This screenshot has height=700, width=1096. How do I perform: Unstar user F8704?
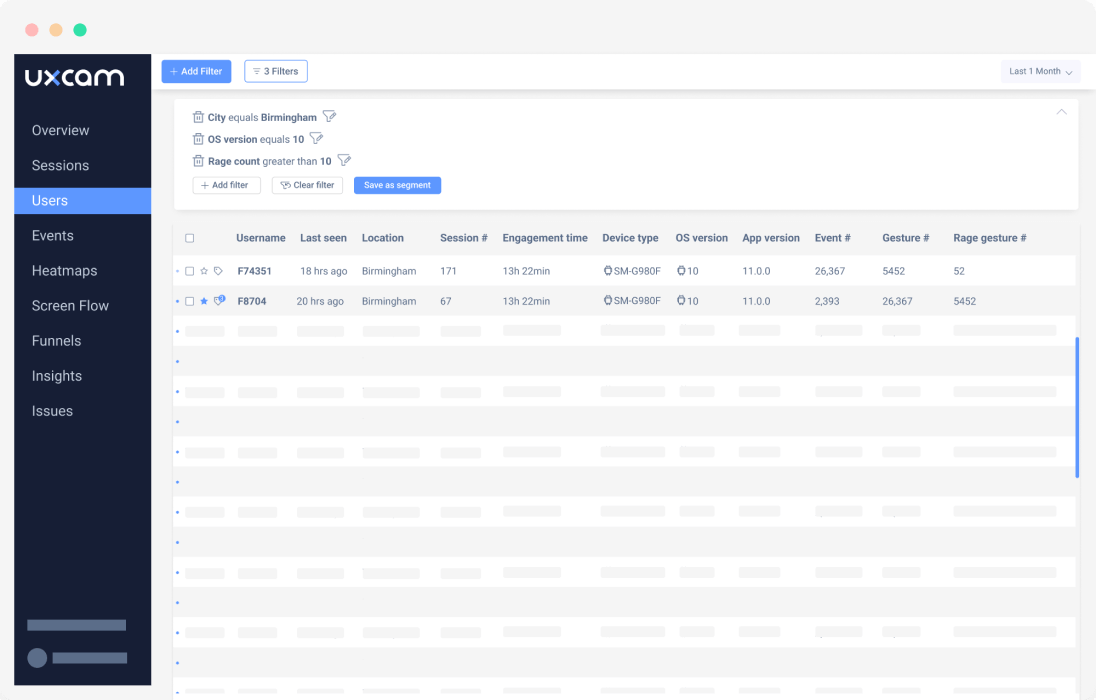(206, 301)
